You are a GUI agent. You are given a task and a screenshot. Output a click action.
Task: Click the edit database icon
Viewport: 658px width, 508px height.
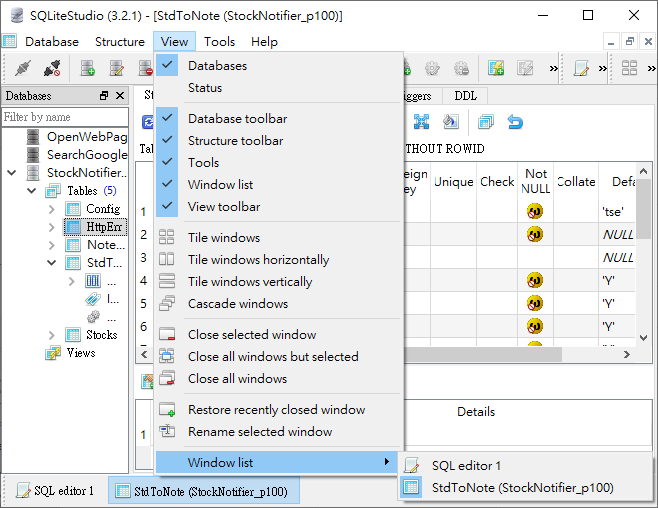pos(116,68)
